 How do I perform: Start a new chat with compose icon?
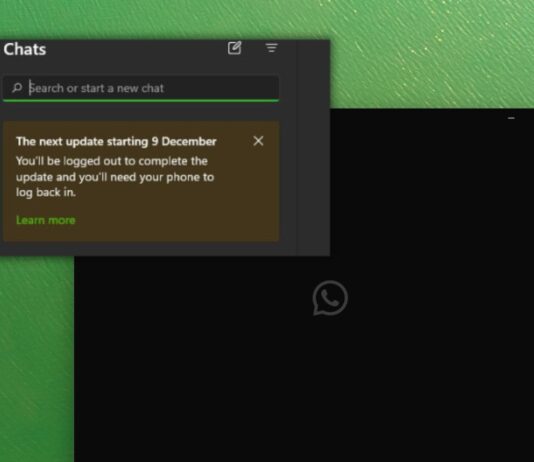pos(235,48)
